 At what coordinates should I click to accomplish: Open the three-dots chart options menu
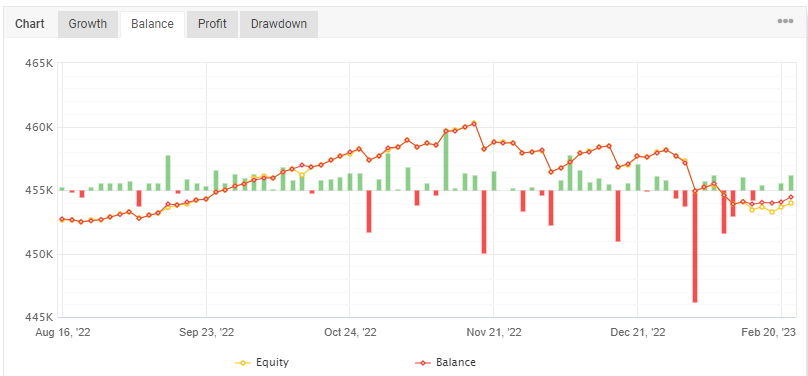[785, 21]
